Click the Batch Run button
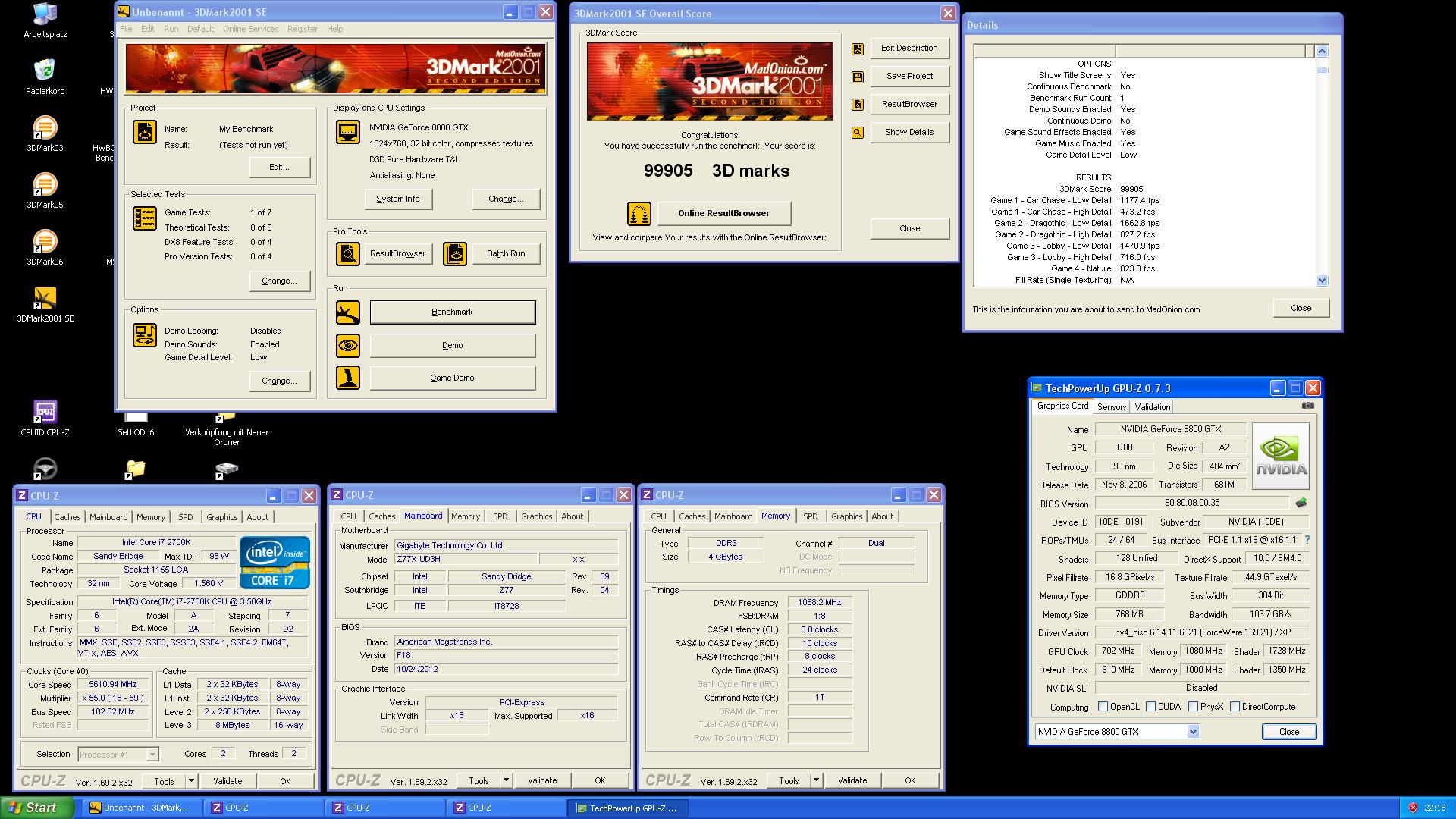The image size is (1456, 819). pos(506,253)
